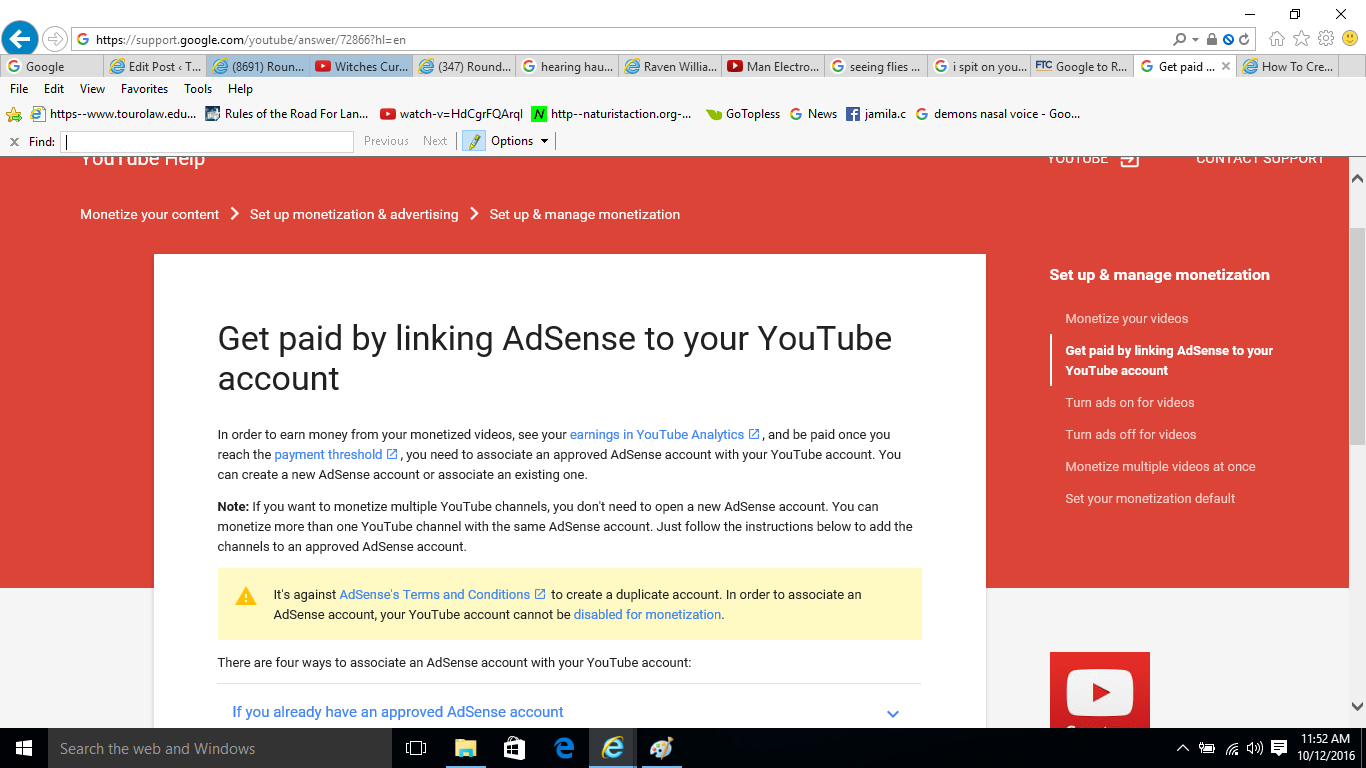Open the Home icon
1366x768 pixels.
1277,39
